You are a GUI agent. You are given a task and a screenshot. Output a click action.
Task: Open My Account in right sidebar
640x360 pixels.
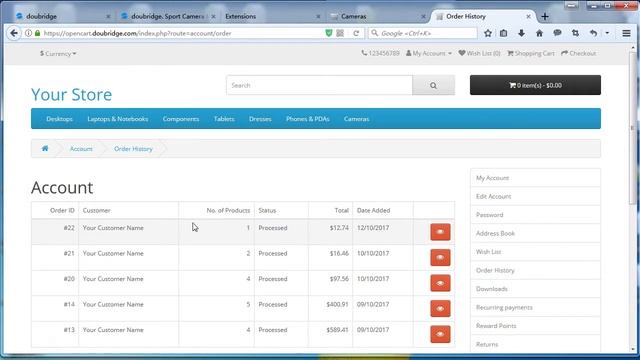point(535,178)
